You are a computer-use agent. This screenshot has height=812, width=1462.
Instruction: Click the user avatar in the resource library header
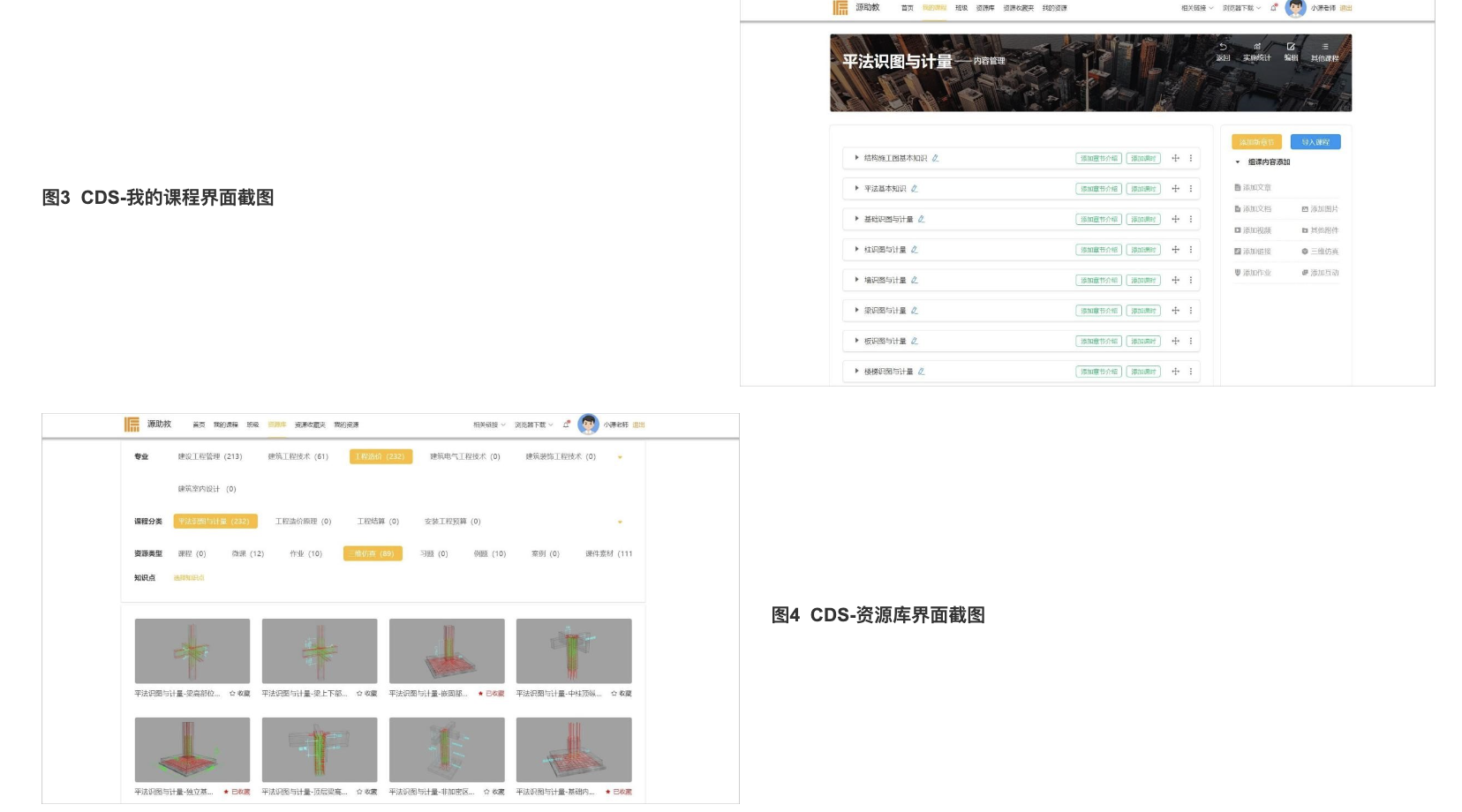(x=588, y=425)
